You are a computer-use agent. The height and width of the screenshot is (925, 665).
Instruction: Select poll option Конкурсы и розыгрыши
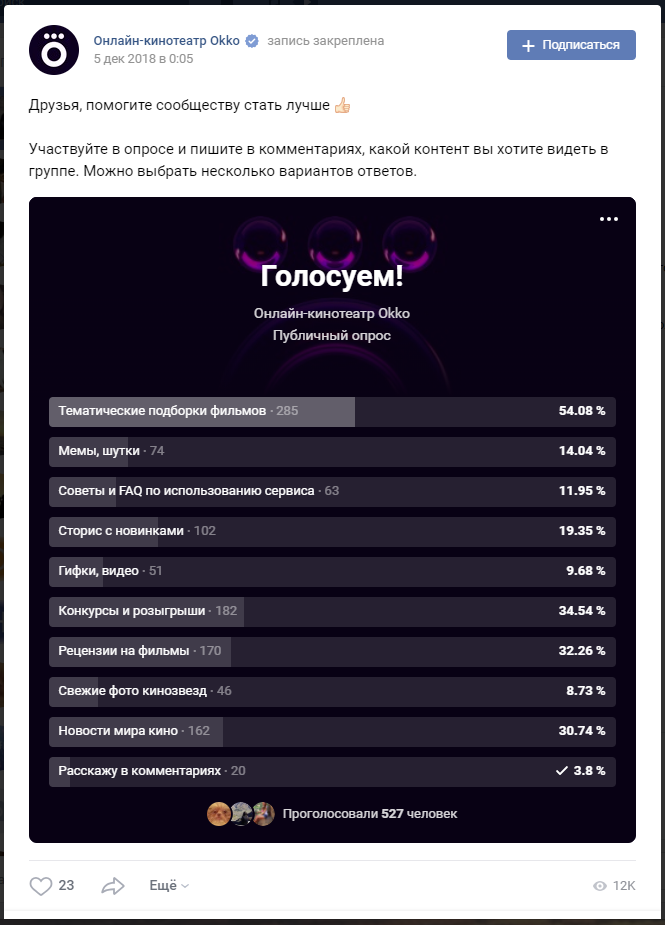pyautogui.click(x=332, y=611)
